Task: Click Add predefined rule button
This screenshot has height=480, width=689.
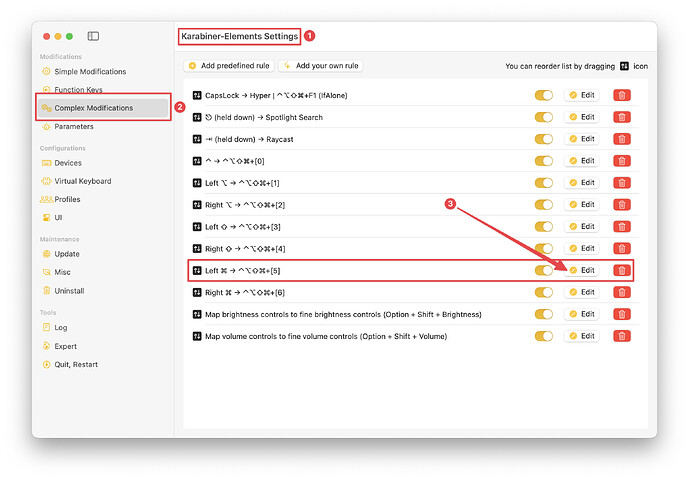Action: pyautogui.click(x=229, y=66)
